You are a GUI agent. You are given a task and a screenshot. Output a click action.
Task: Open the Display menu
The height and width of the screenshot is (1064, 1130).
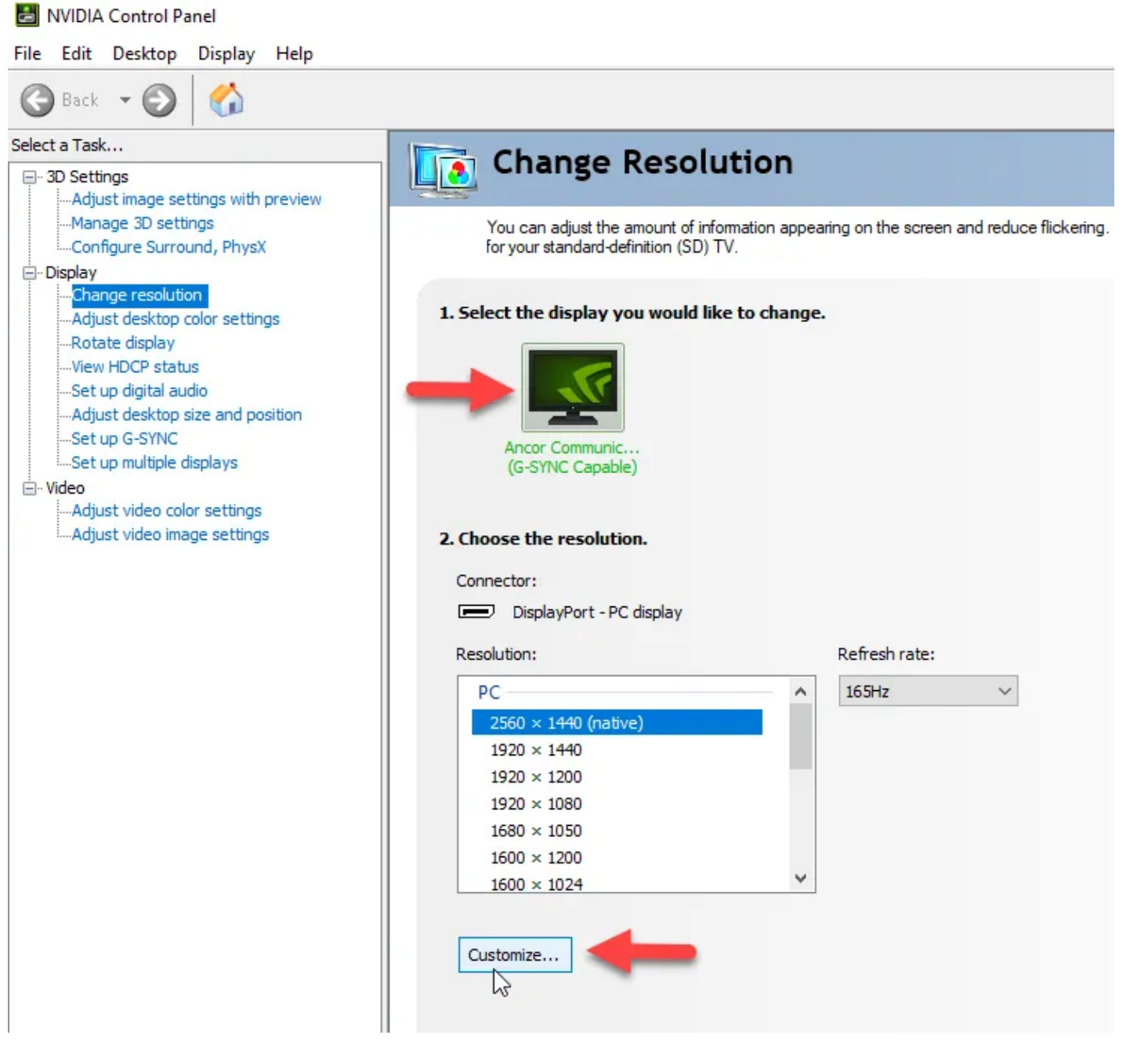226,53
